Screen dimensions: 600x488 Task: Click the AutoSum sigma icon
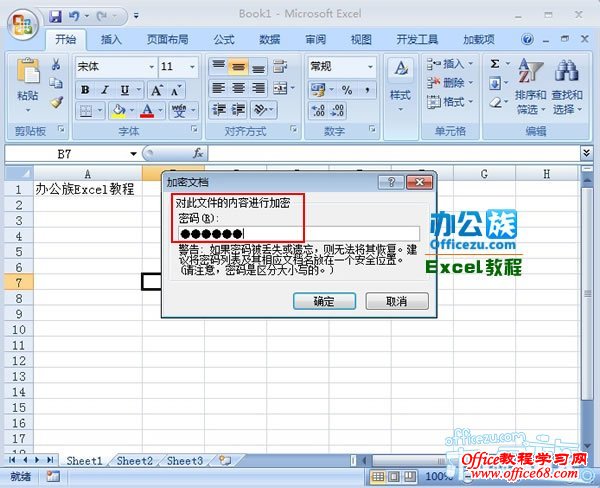tap(495, 64)
